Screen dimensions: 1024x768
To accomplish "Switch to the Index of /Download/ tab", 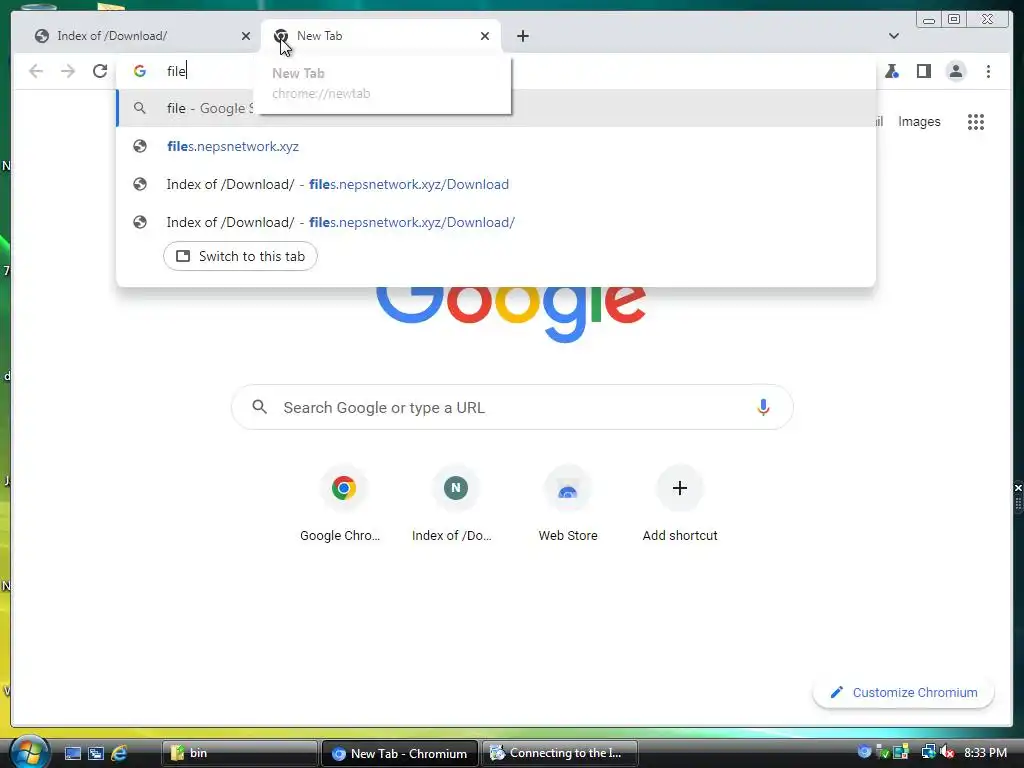I will [135, 36].
